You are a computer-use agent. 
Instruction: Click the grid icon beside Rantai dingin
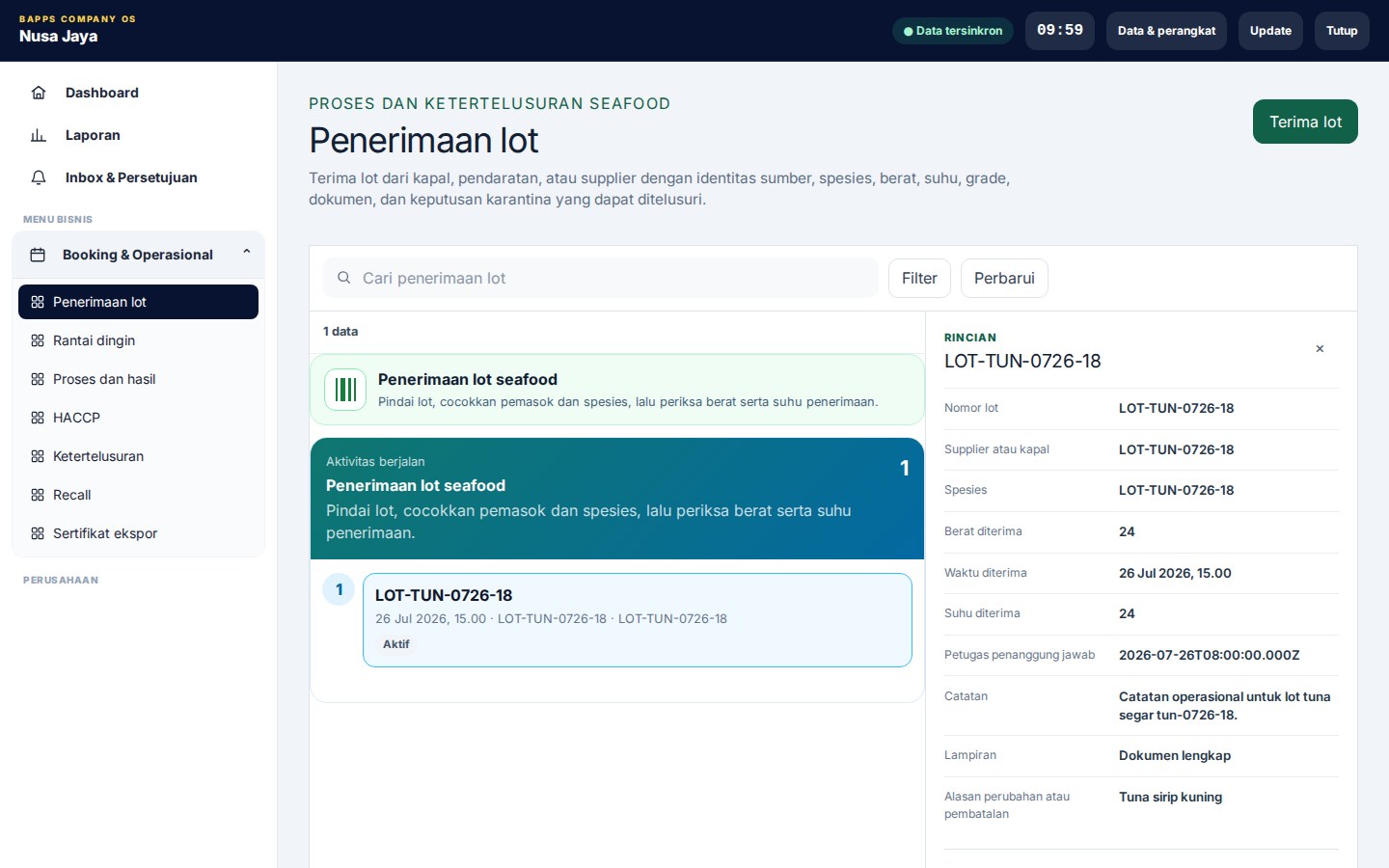38,340
